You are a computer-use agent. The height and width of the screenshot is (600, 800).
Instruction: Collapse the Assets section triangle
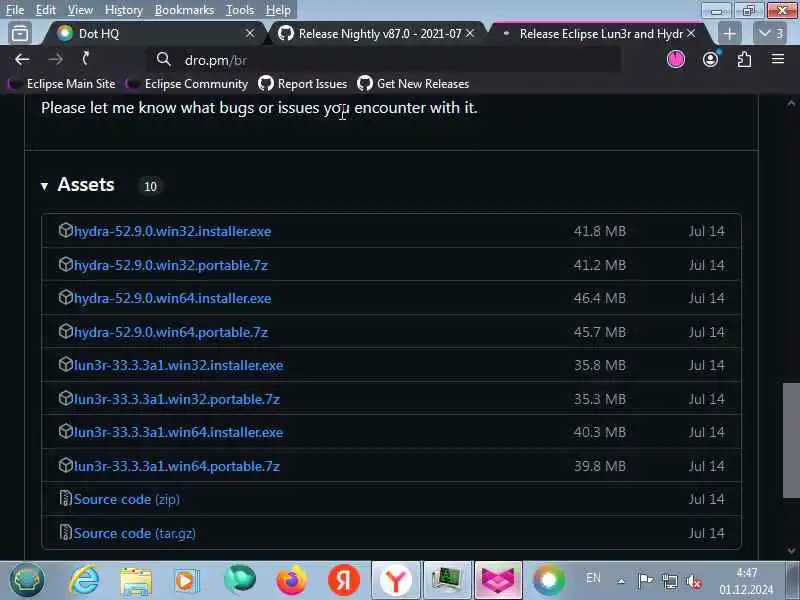click(44, 186)
